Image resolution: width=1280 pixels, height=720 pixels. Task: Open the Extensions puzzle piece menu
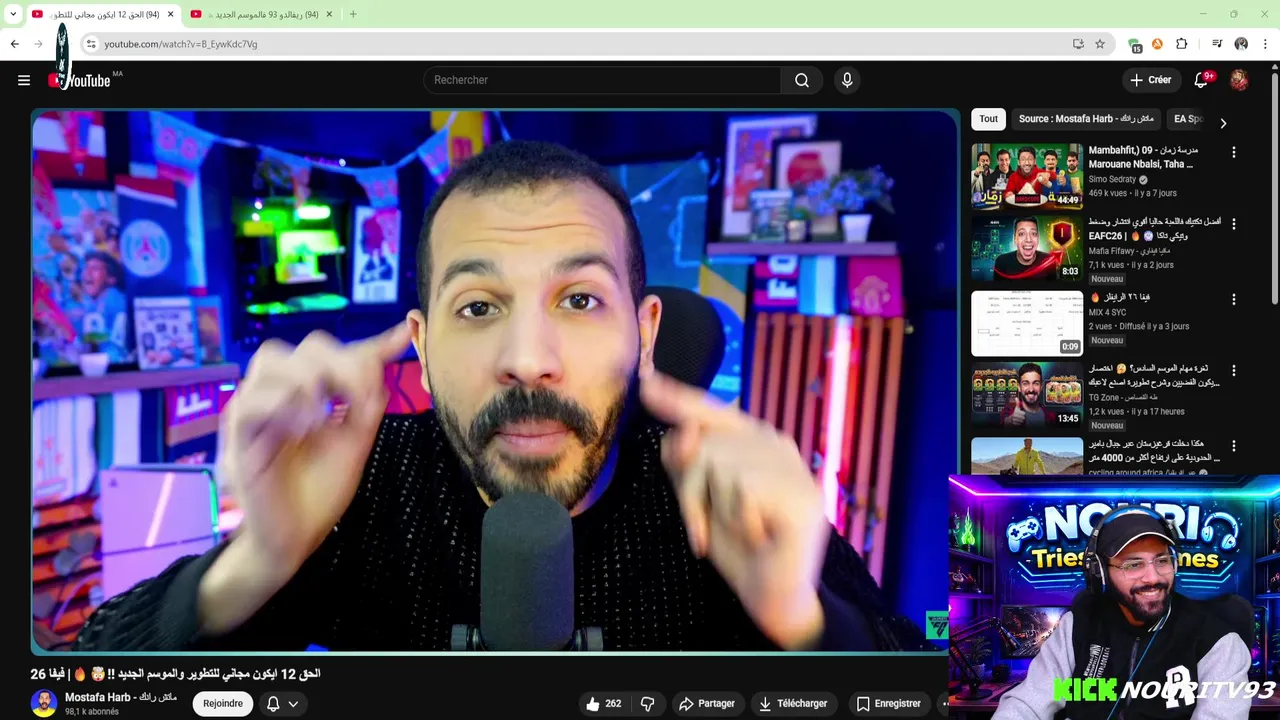click(x=1181, y=44)
